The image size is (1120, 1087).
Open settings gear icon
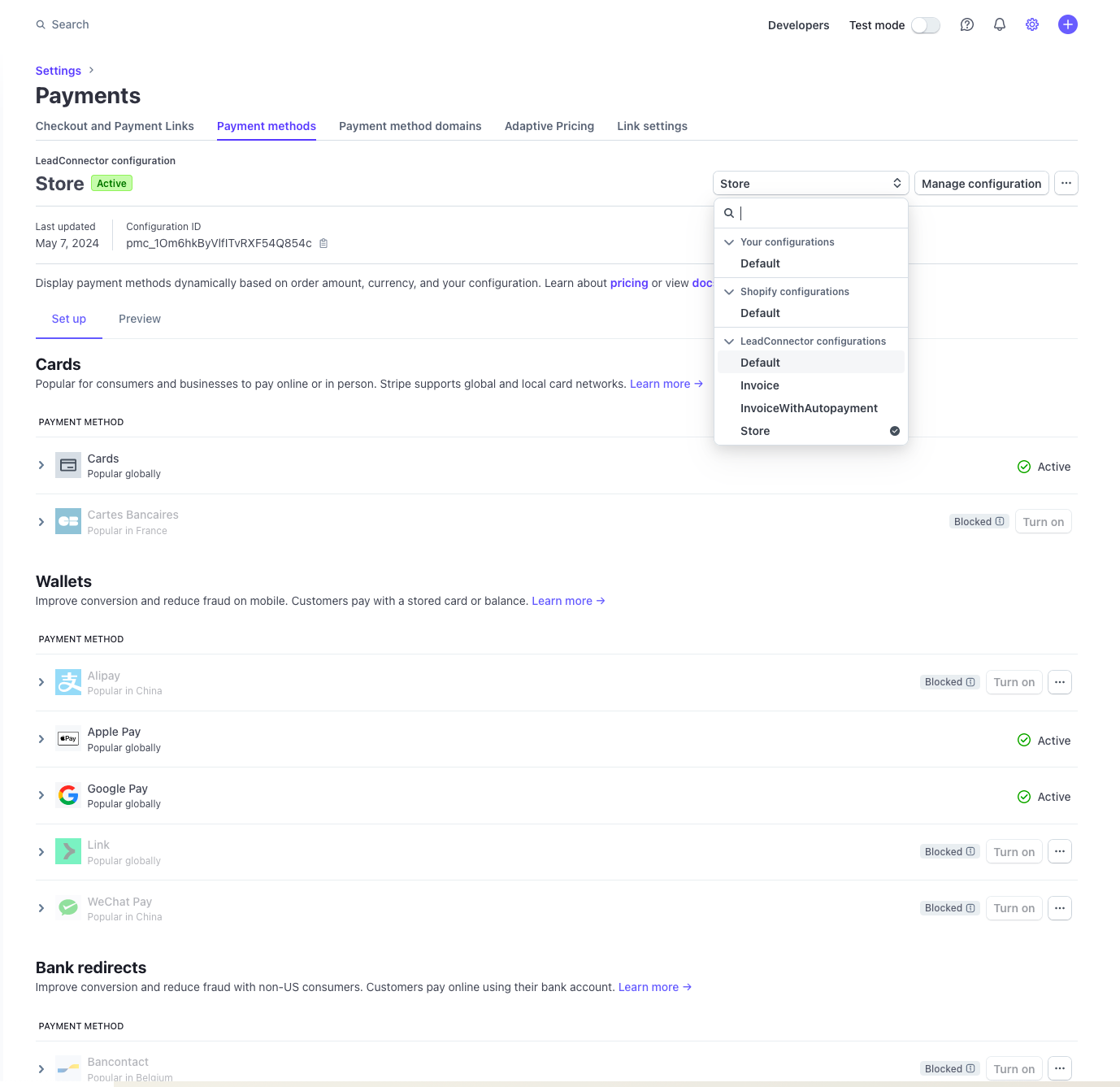coord(1032,25)
